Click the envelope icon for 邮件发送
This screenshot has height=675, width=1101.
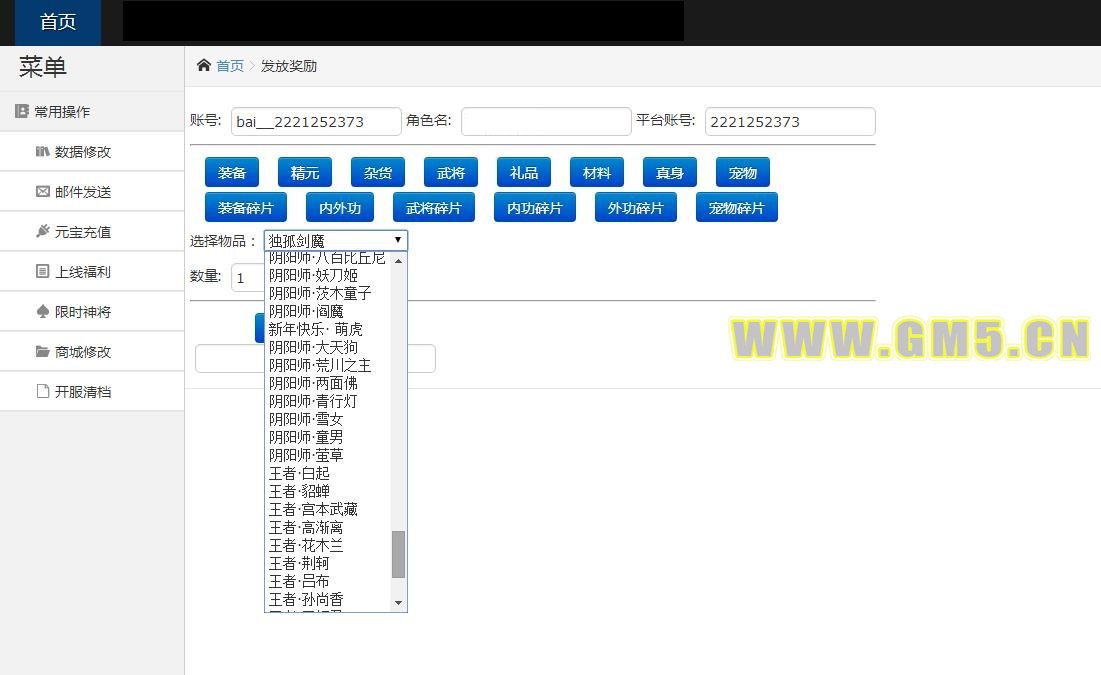42,192
